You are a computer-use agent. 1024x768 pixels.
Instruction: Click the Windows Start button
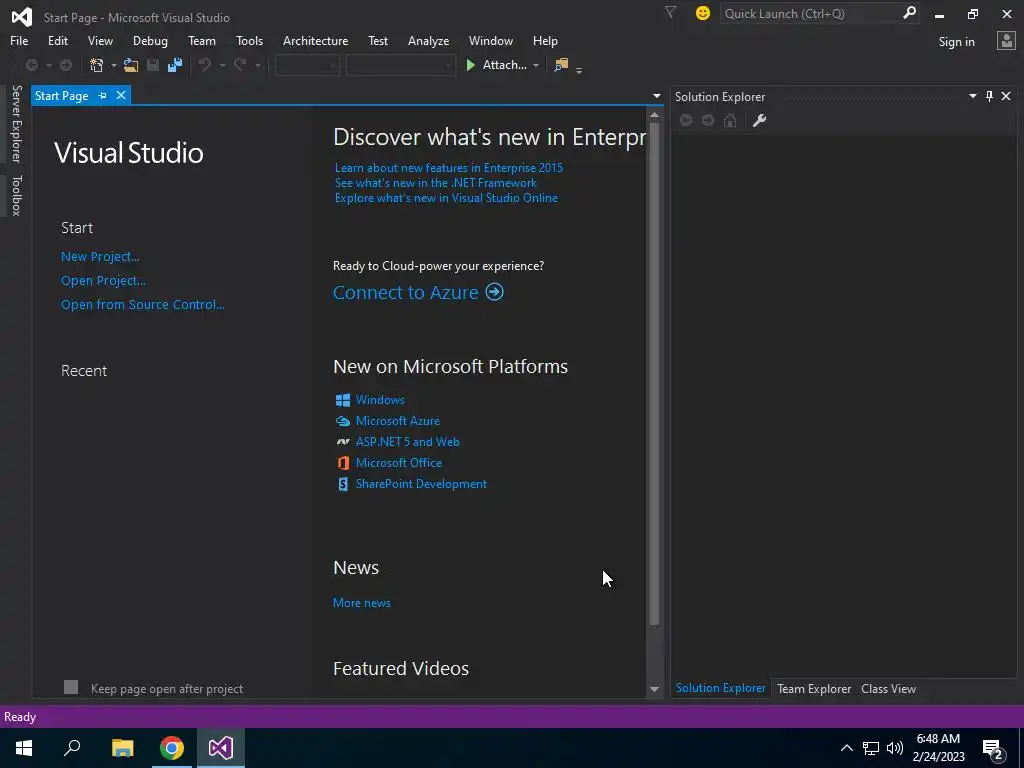tap(24, 748)
